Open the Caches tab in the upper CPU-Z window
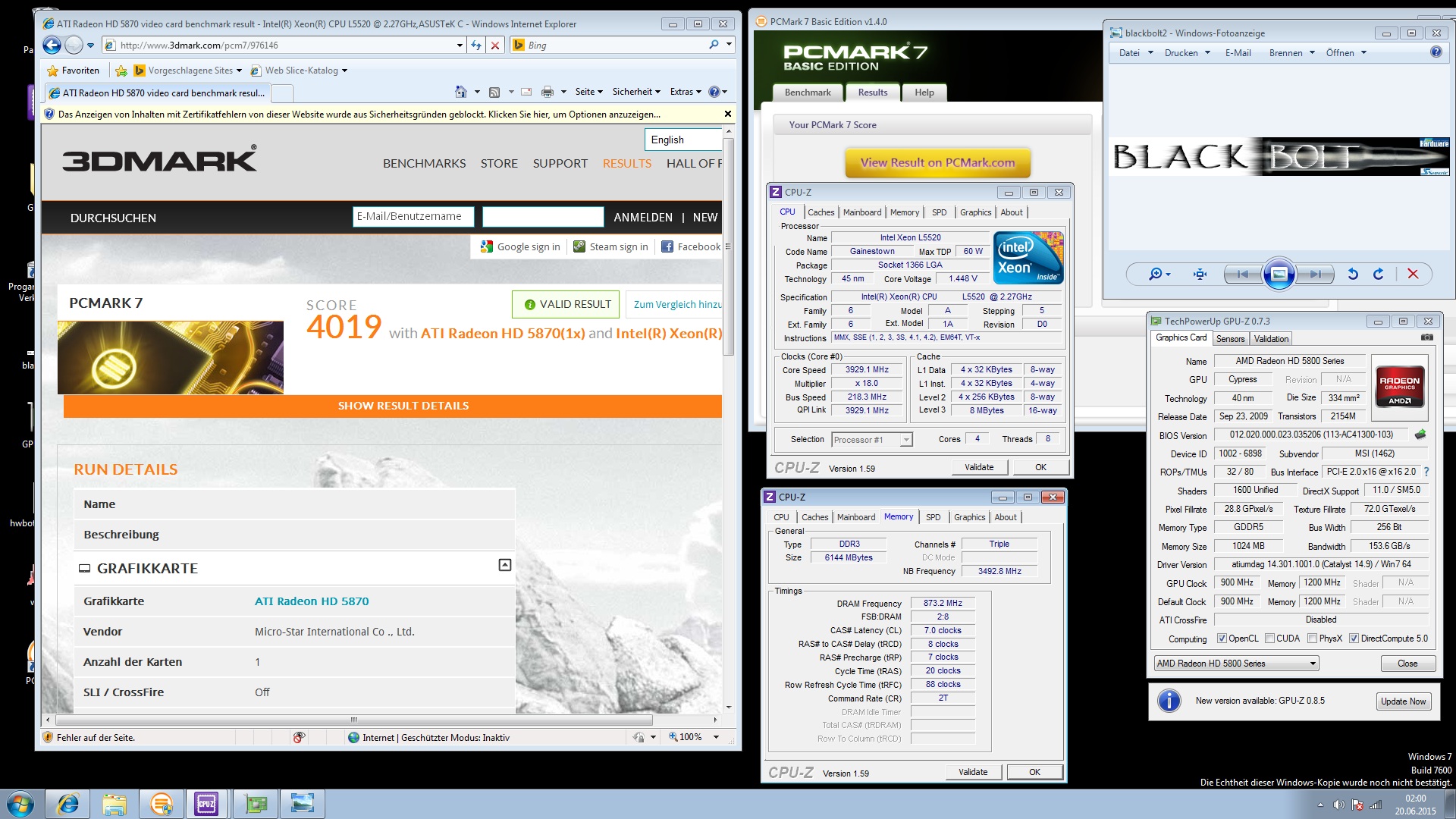The height and width of the screenshot is (819, 1456). 821,212
